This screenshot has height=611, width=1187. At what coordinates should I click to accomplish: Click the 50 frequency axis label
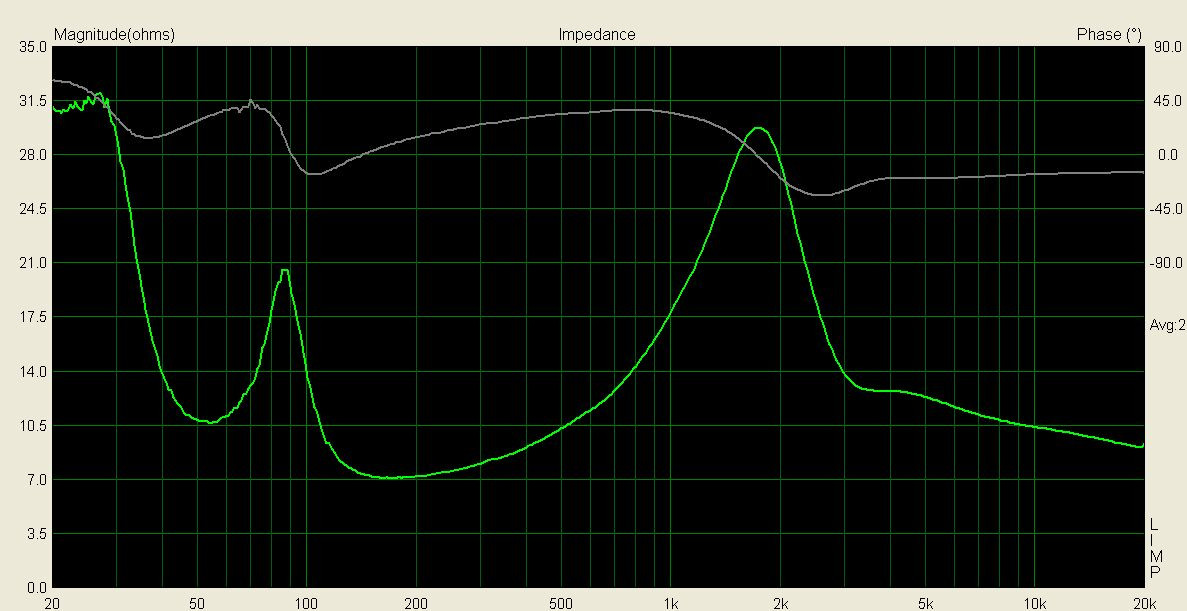click(x=197, y=603)
